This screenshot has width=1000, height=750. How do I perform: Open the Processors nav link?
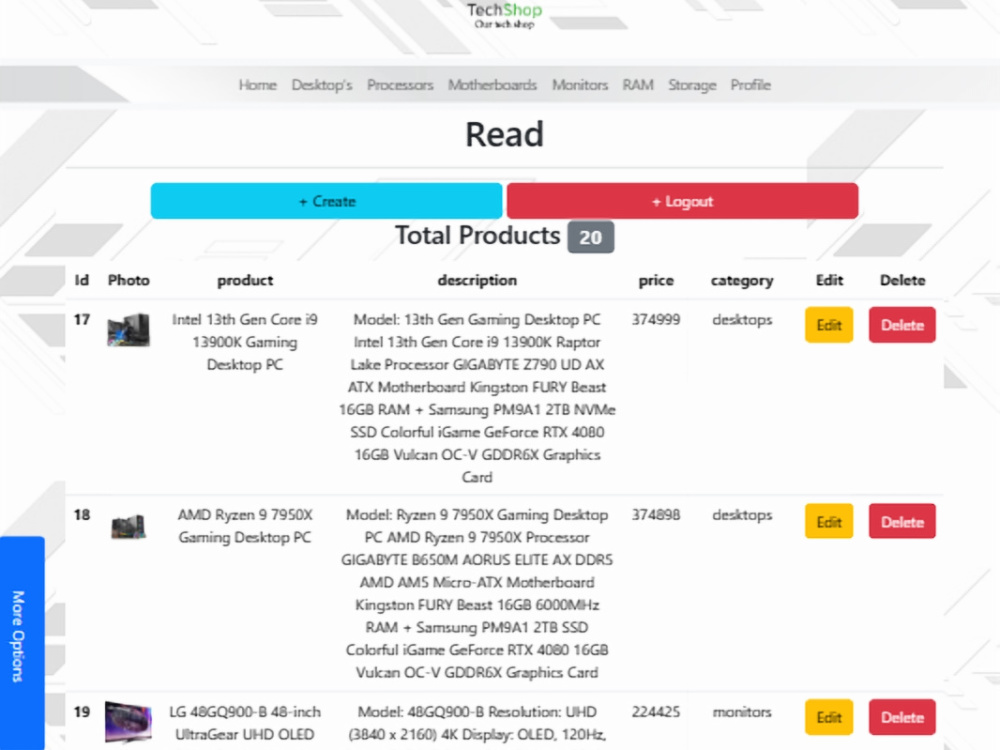click(400, 85)
